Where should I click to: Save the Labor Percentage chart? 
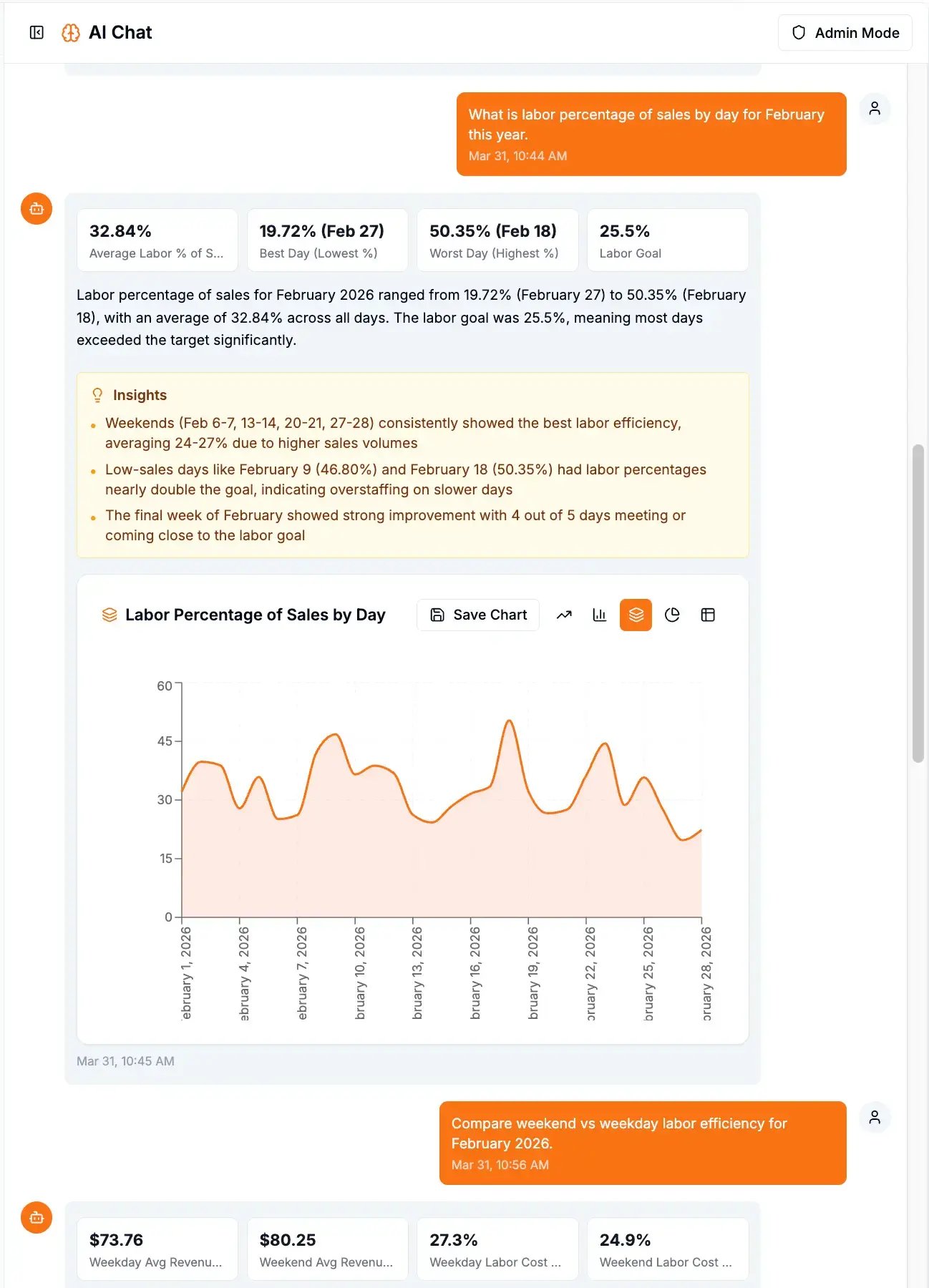(x=478, y=615)
